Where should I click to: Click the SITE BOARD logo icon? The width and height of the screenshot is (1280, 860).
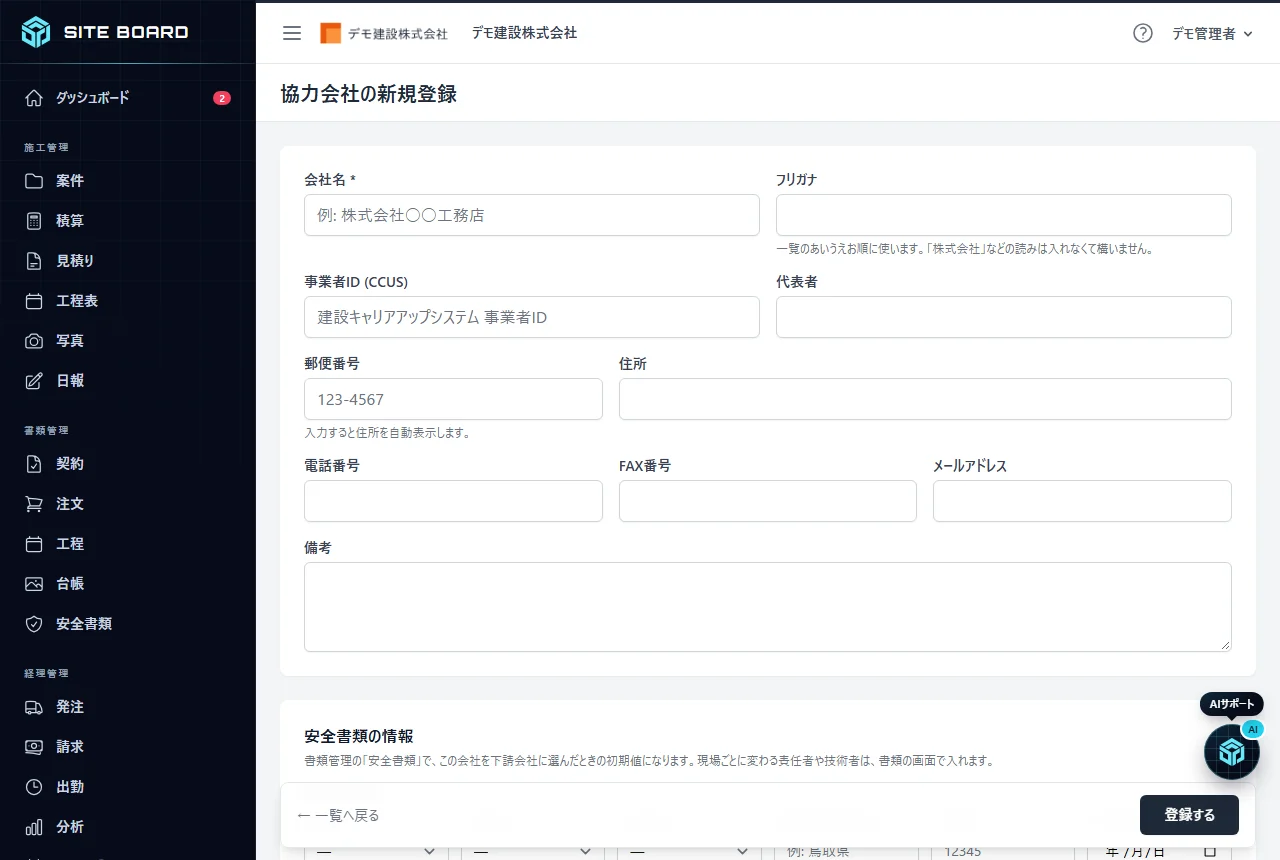click(x=36, y=32)
